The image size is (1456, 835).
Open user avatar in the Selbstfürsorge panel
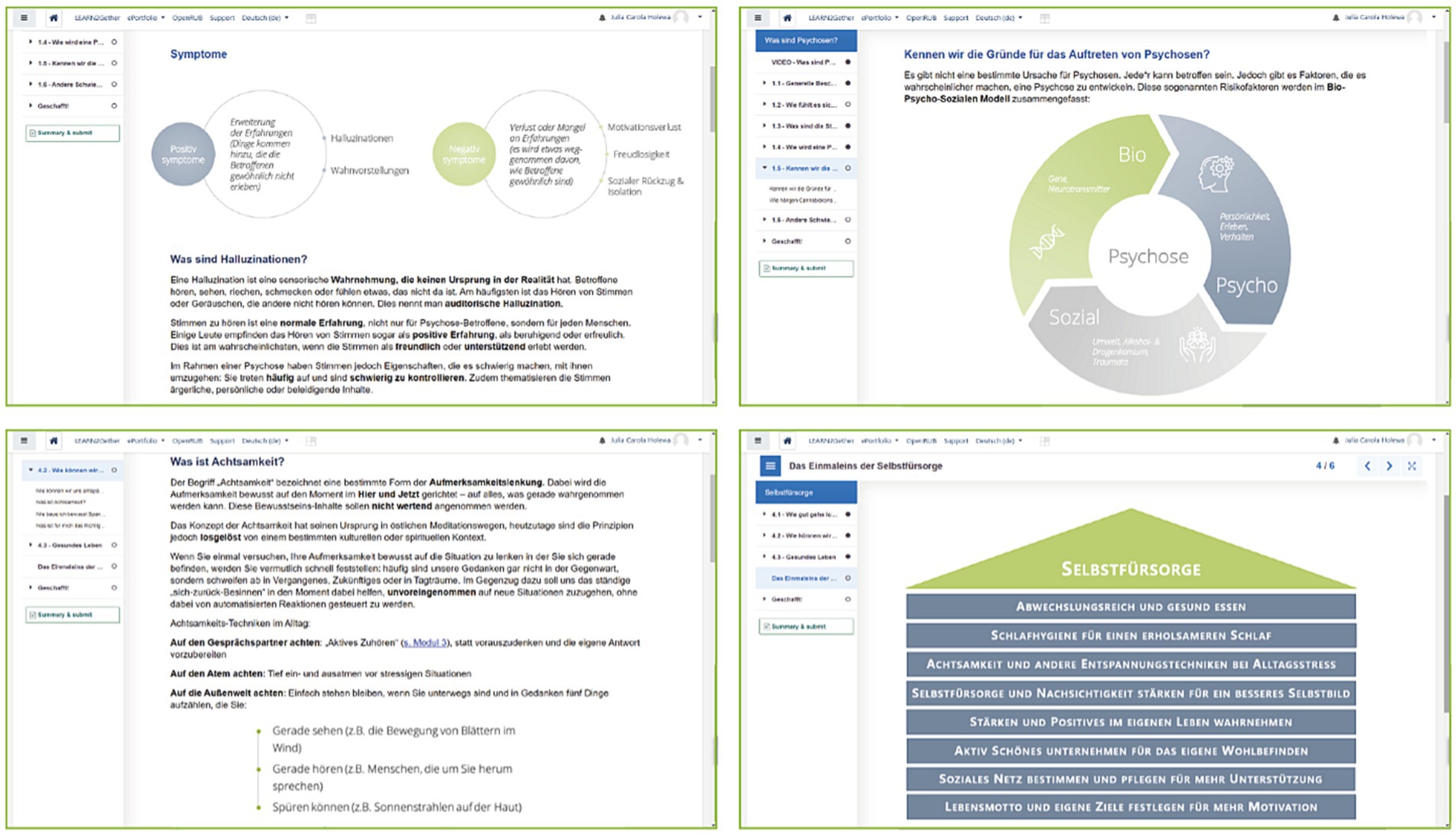click(x=1415, y=441)
